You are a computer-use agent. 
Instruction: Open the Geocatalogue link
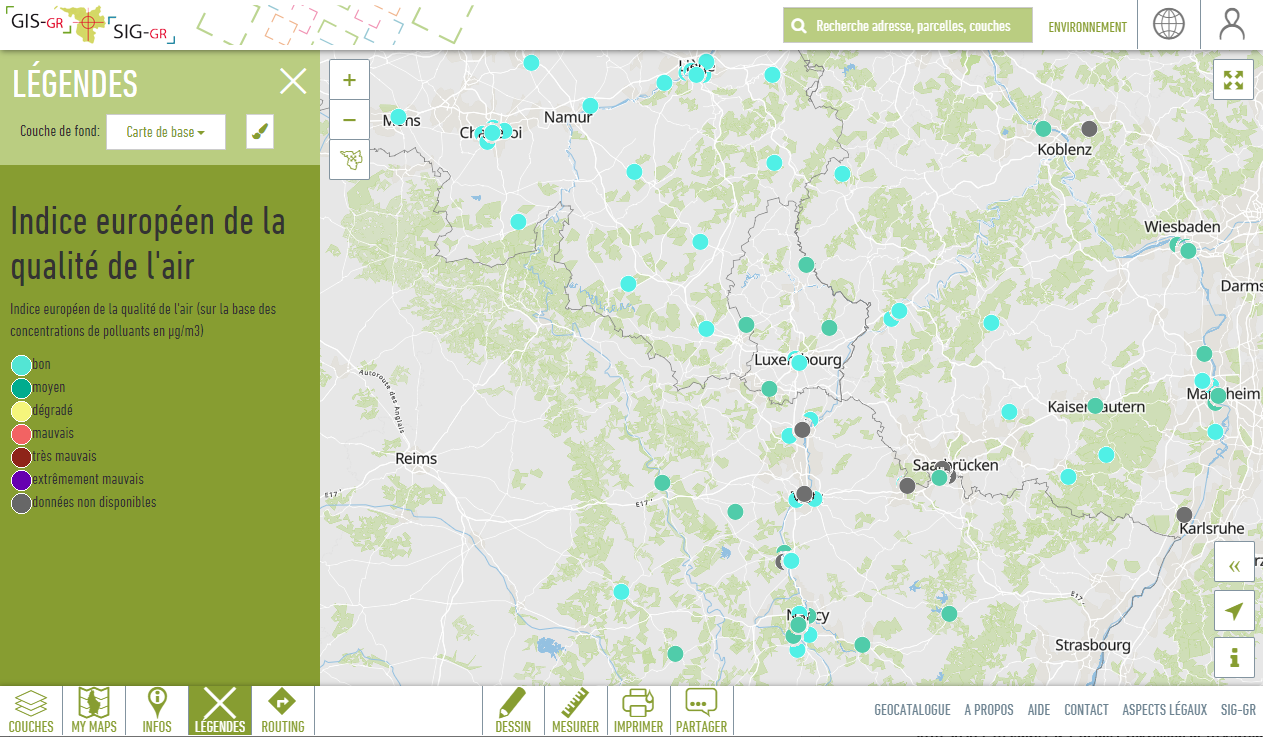(912, 710)
